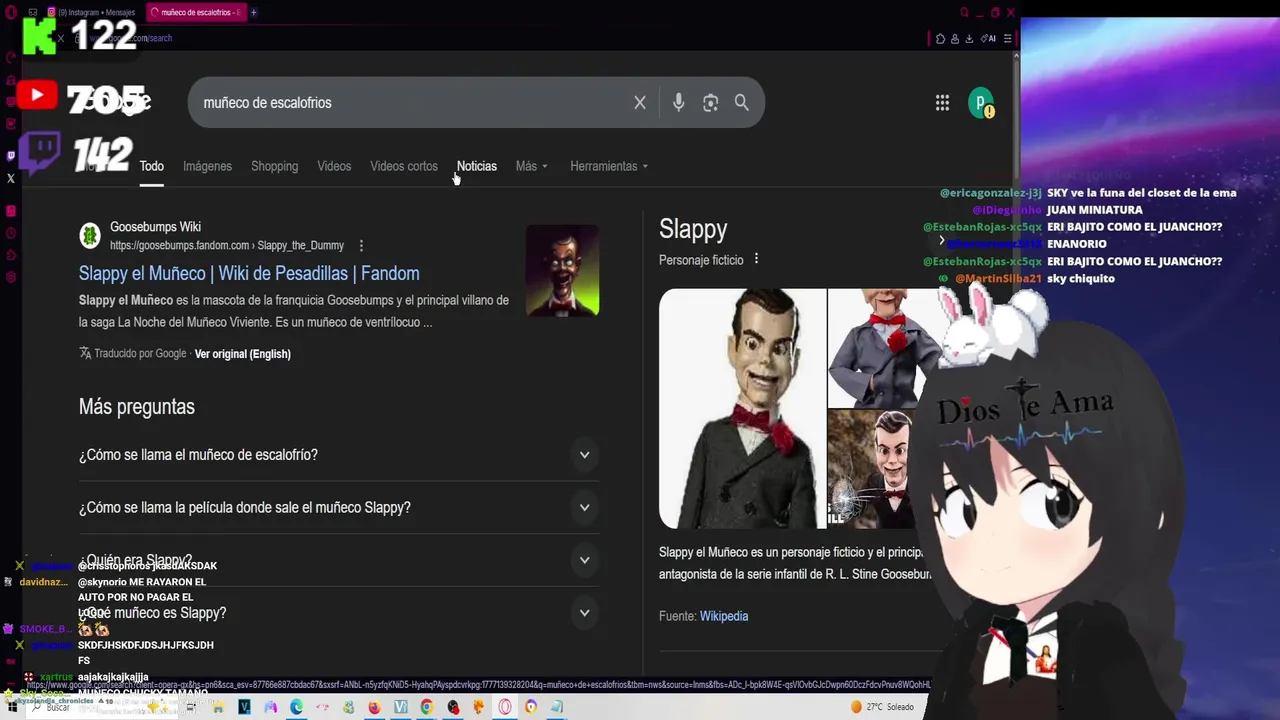1280x720 pixels.
Task: Click the goosebumps.fandom.com URL breadcrumb
Action: (227, 245)
